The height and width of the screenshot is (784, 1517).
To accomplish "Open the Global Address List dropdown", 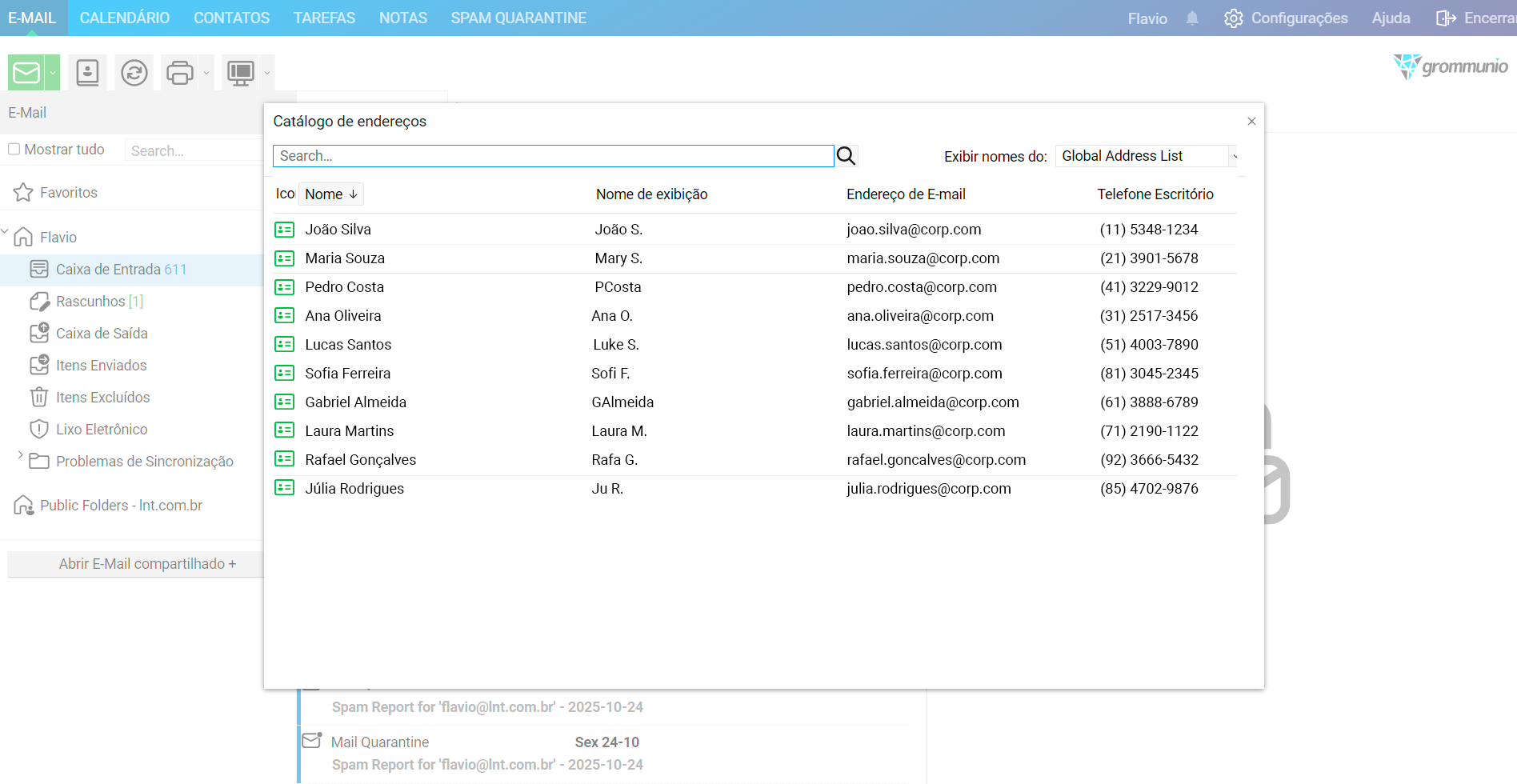I will [x=1147, y=156].
